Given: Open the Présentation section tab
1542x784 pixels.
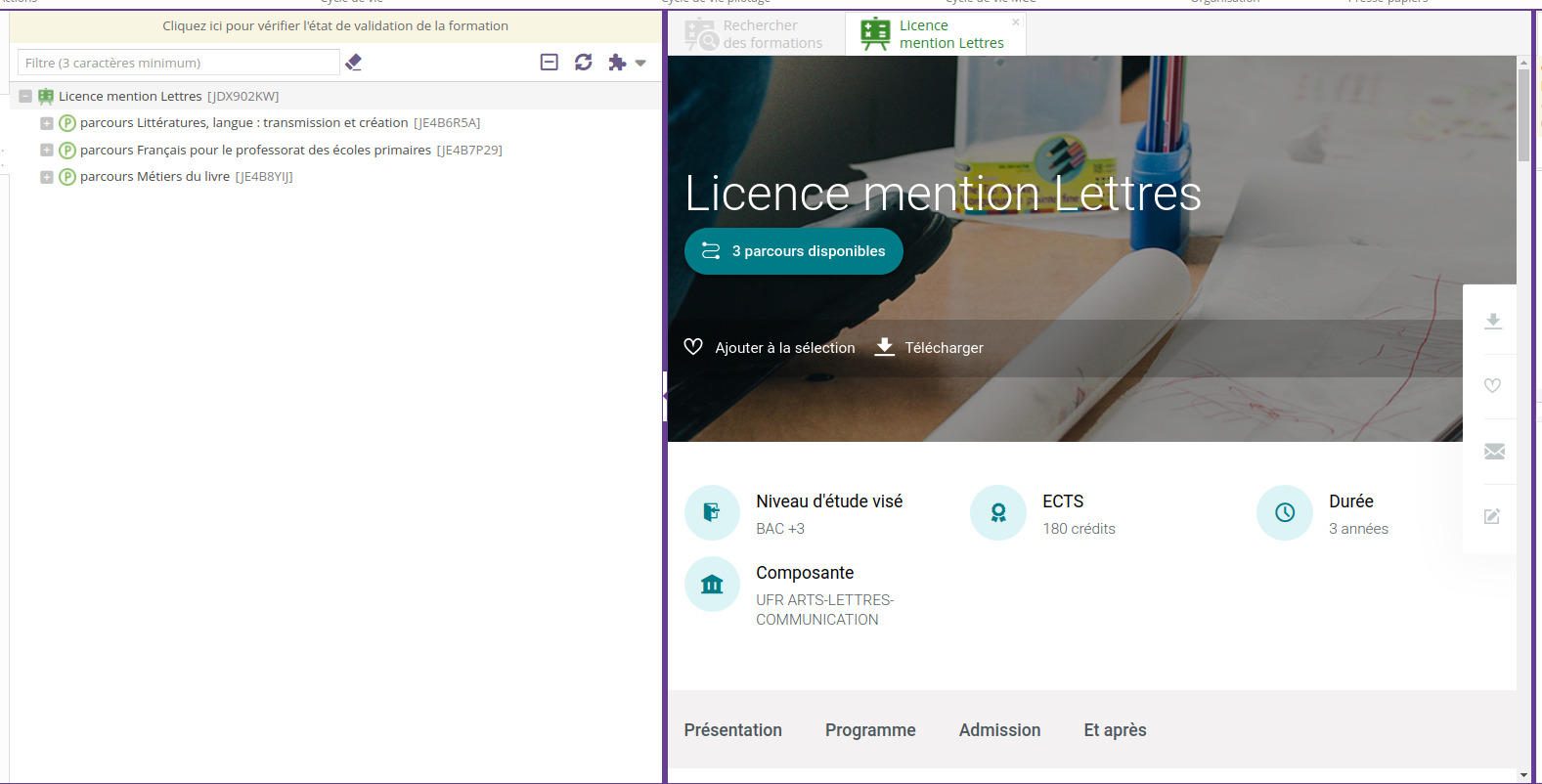Looking at the screenshot, I should coord(733,730).
